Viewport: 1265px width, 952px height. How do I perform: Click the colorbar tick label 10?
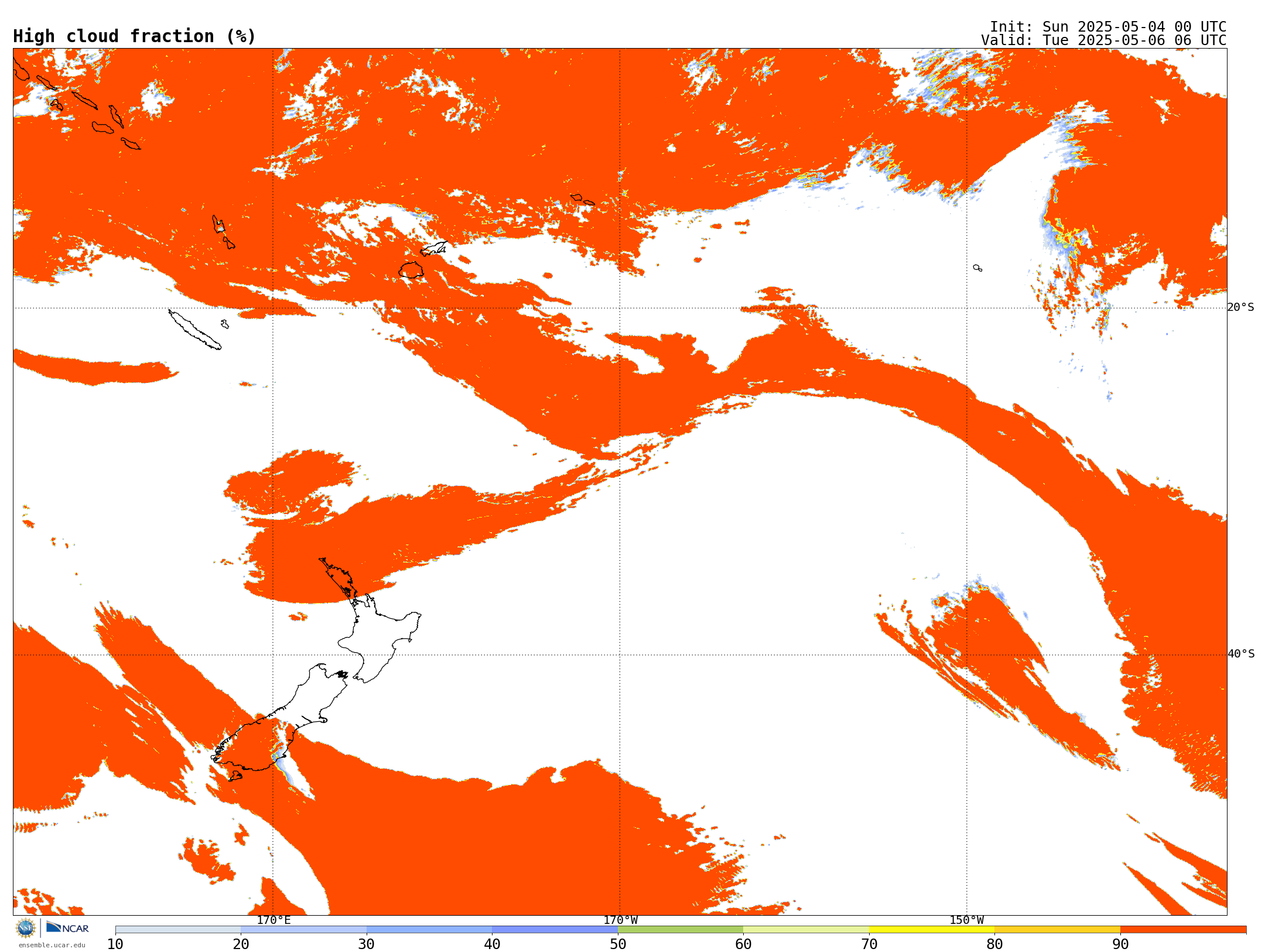(x=115, y=944)
